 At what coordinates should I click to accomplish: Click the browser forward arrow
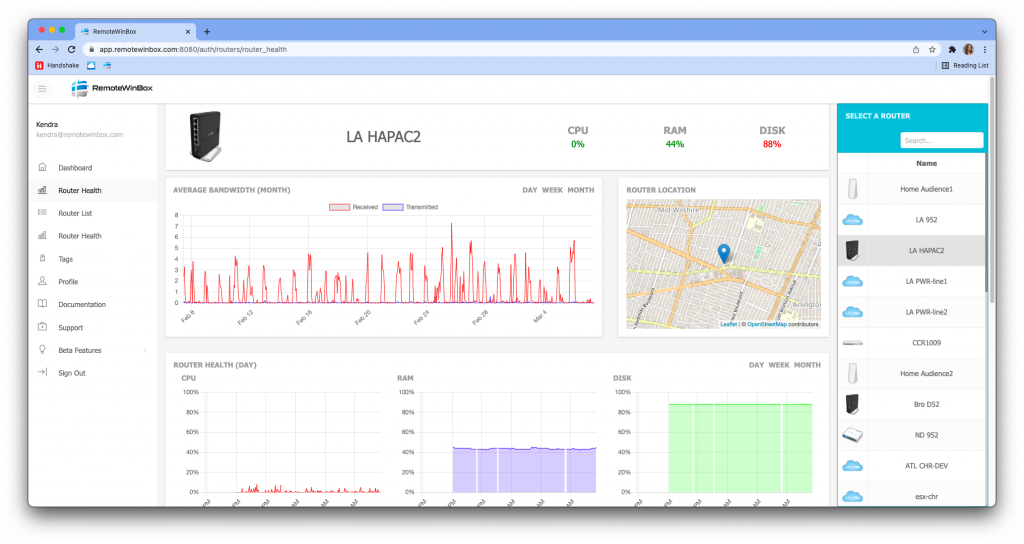click(x=56, y=50)
